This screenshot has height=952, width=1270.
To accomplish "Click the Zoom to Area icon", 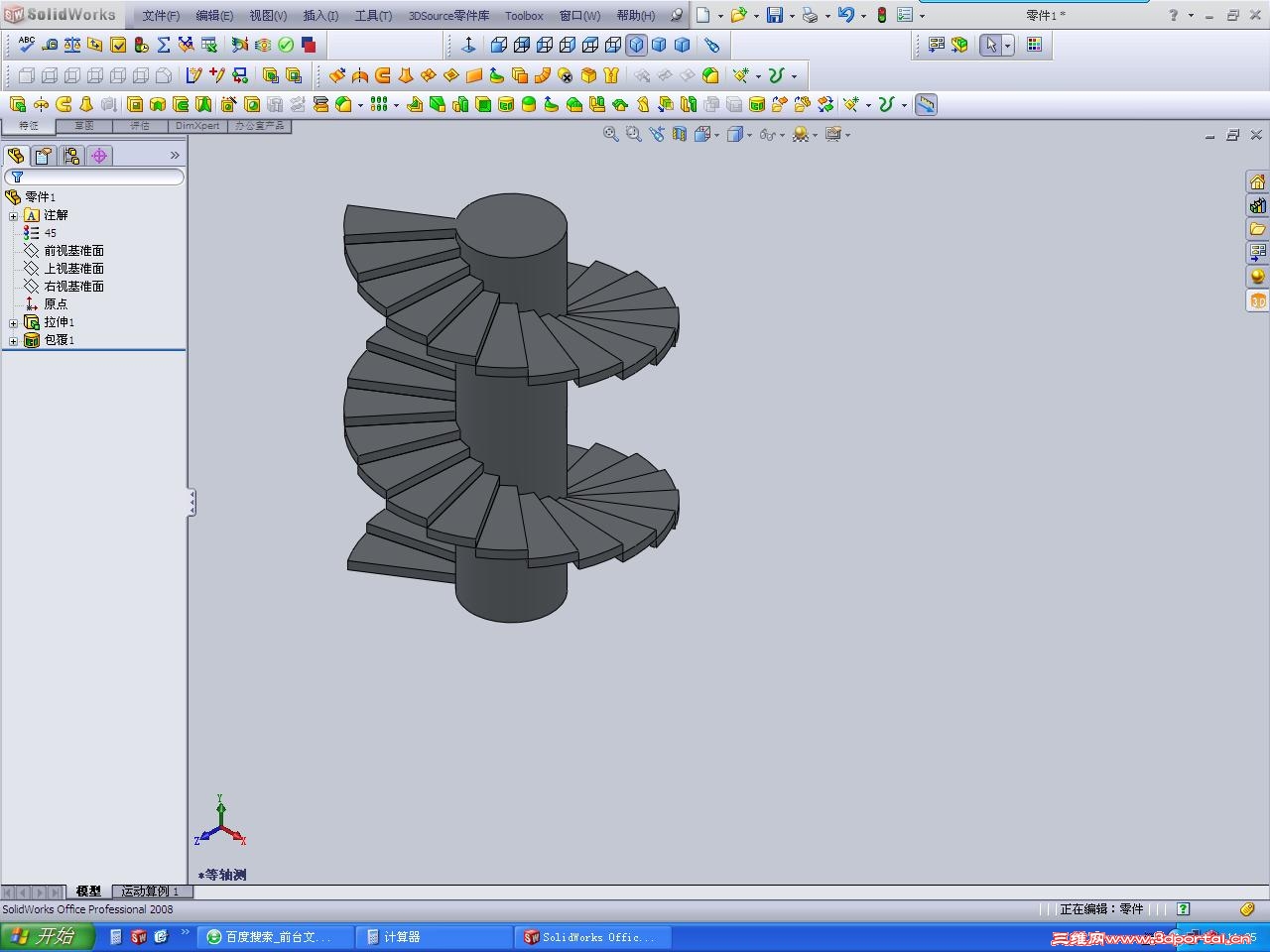I will tap(634, 134).
